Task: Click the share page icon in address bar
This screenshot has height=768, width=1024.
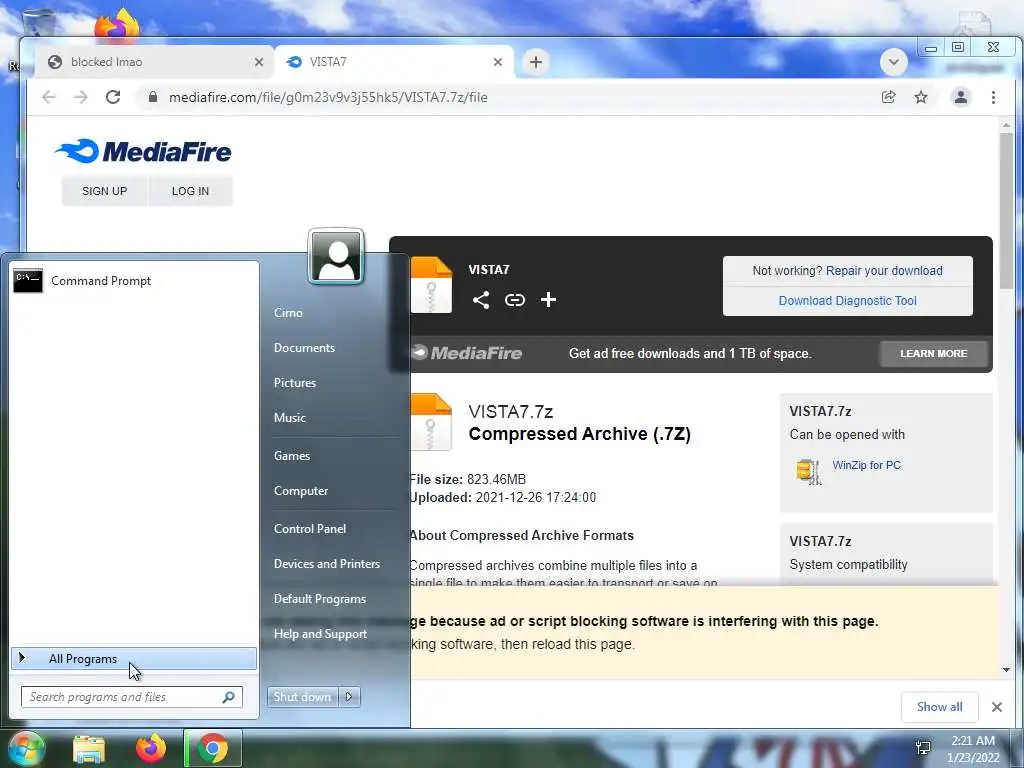Action: coord(888,97)
